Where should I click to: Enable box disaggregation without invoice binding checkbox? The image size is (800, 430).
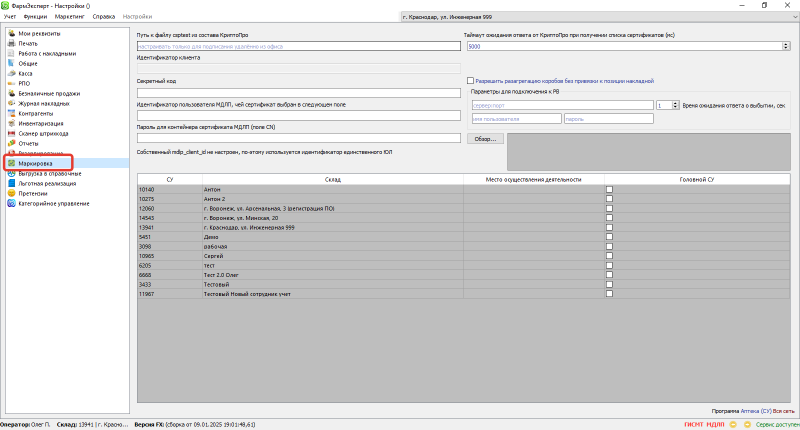pyautogui.click(x=470, y=80)
